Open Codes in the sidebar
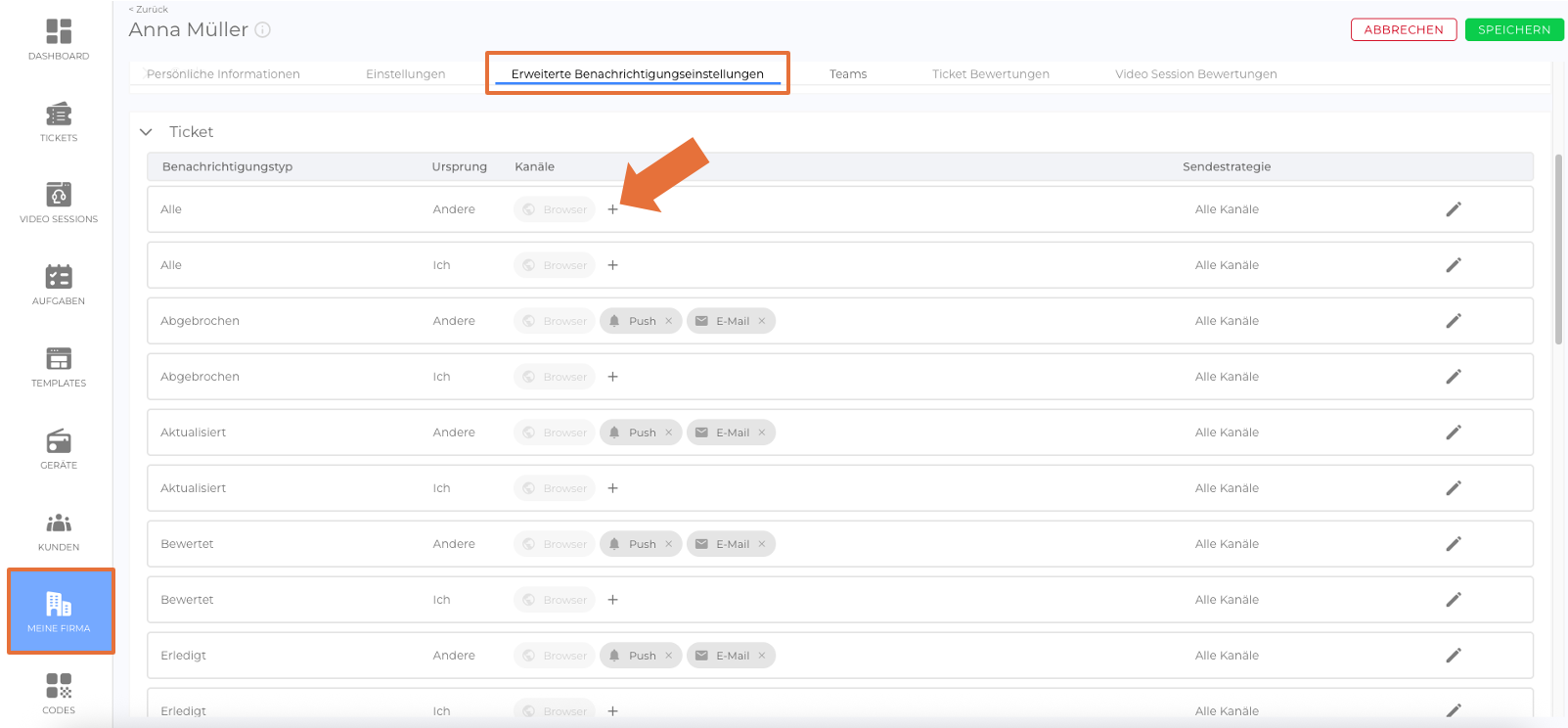This screenshot has width=1568, height=728. 59,693
